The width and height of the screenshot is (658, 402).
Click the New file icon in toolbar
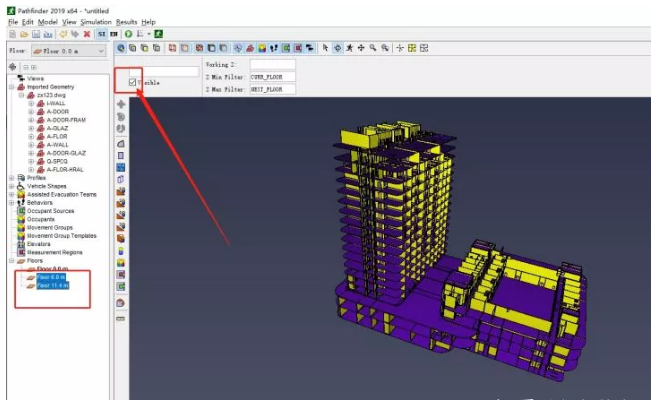(11, 34)
